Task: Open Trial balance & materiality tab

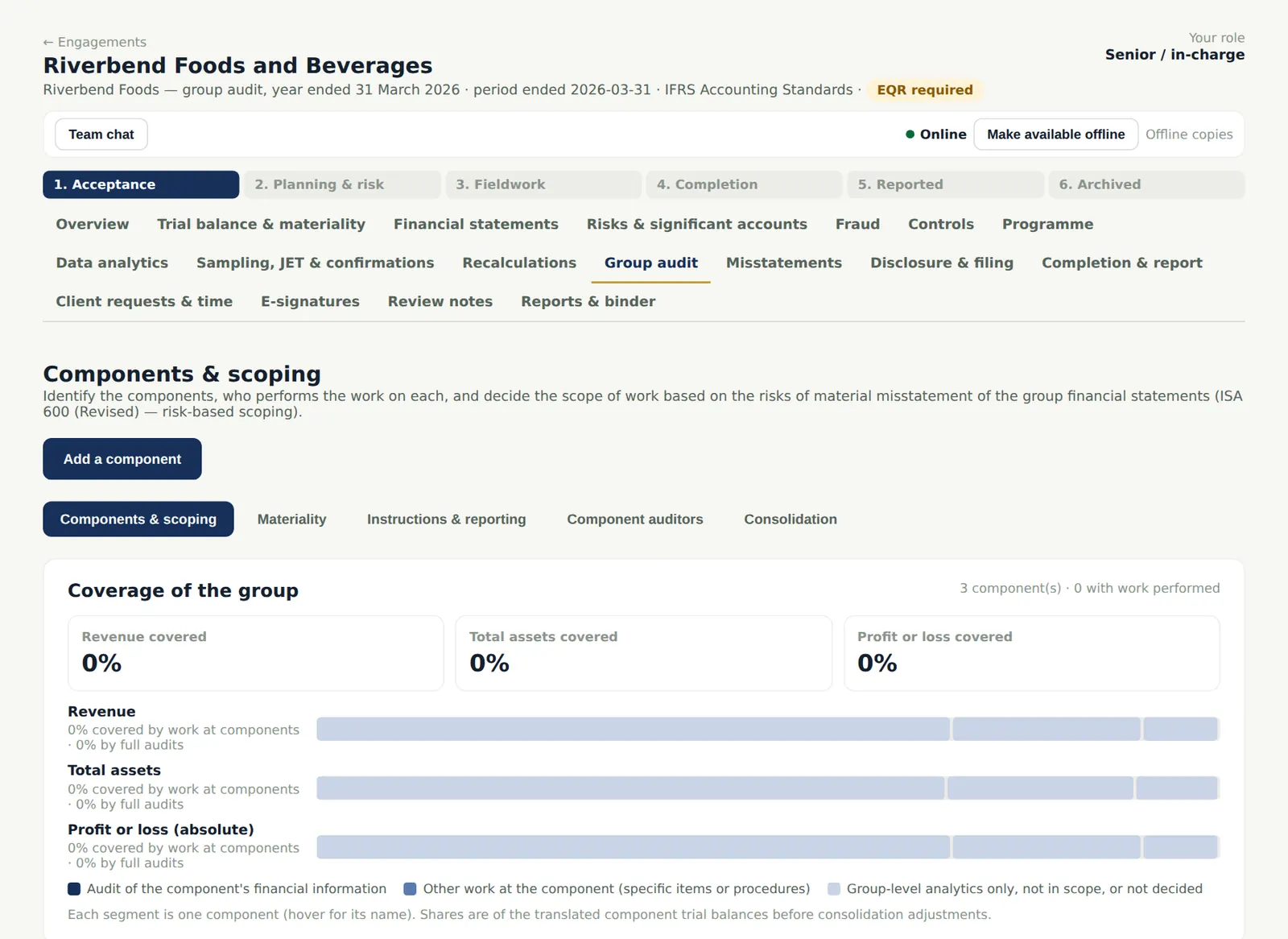Action: click(x=261, y=225)
